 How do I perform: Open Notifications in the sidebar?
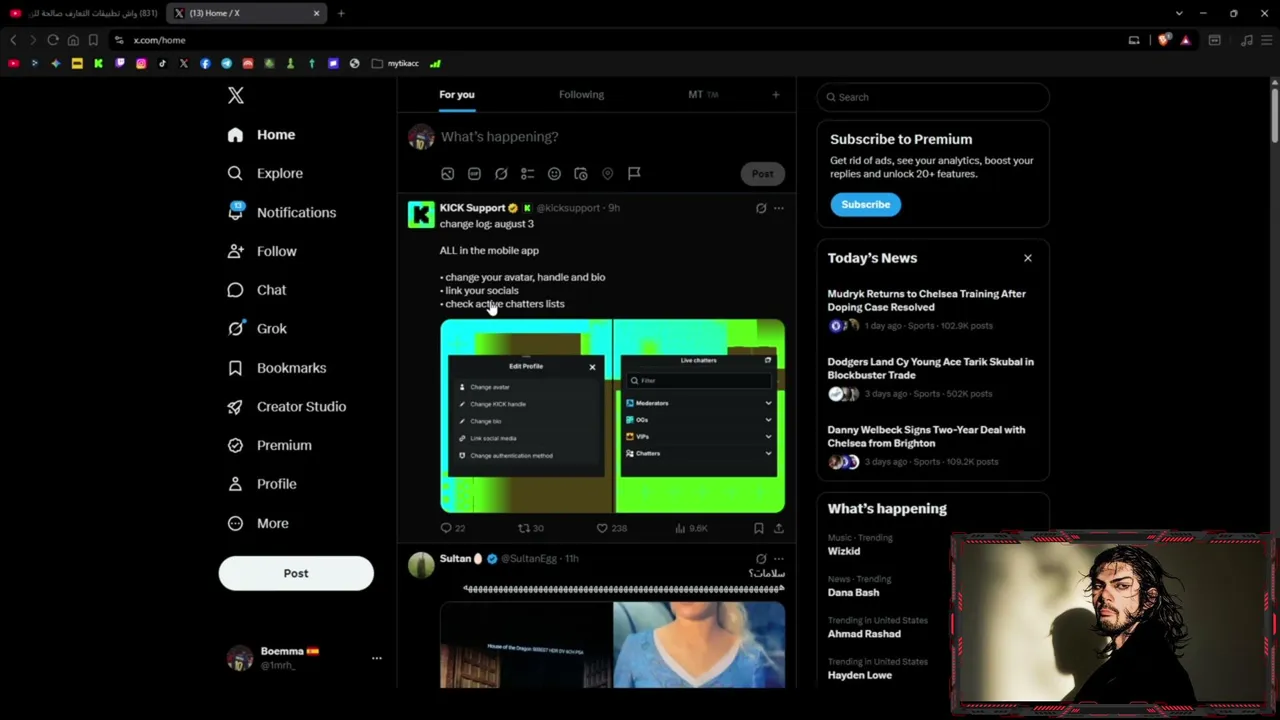point(283,212)
